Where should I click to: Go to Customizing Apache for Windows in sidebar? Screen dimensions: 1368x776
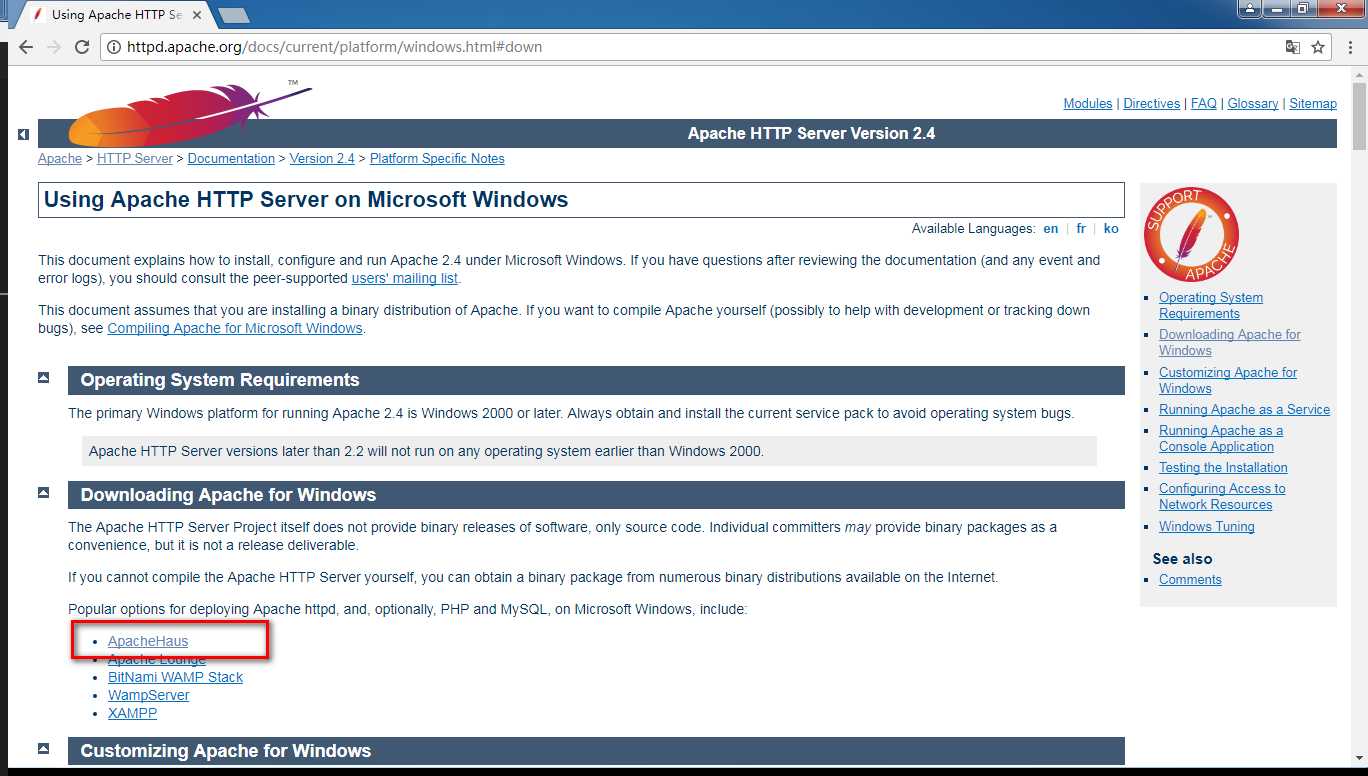click(1228, 381)
